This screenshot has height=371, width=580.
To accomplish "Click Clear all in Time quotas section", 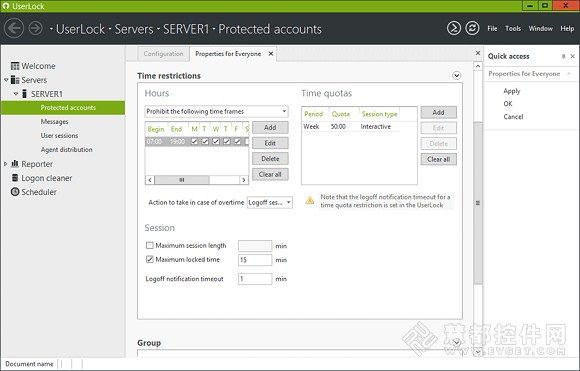I will click(x=438, y=159).
